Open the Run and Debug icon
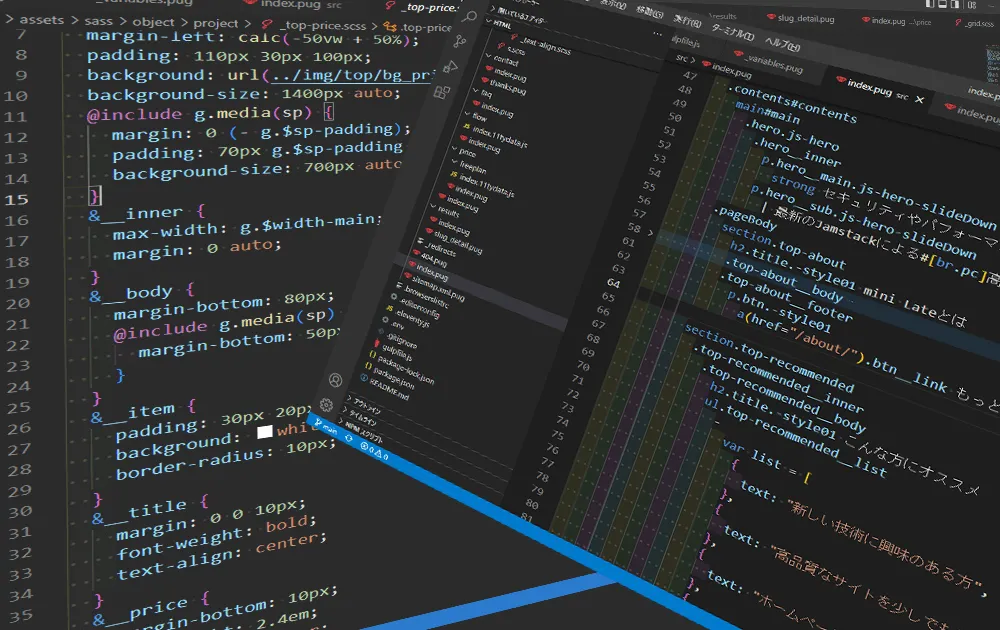1000x630 pixels. click(x=450, y=67)
